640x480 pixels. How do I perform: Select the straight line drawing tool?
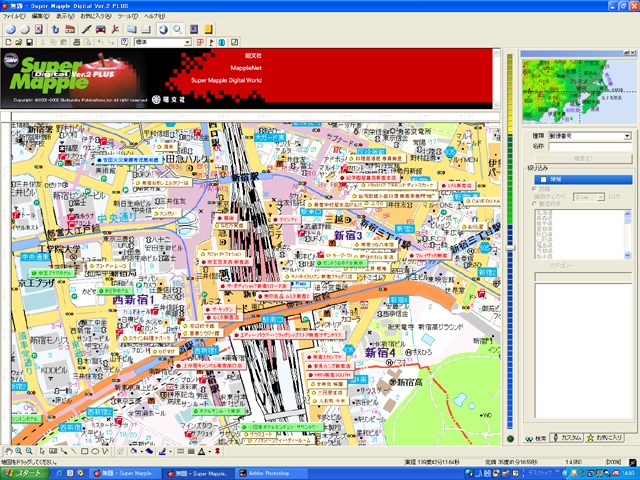point(74,451)
